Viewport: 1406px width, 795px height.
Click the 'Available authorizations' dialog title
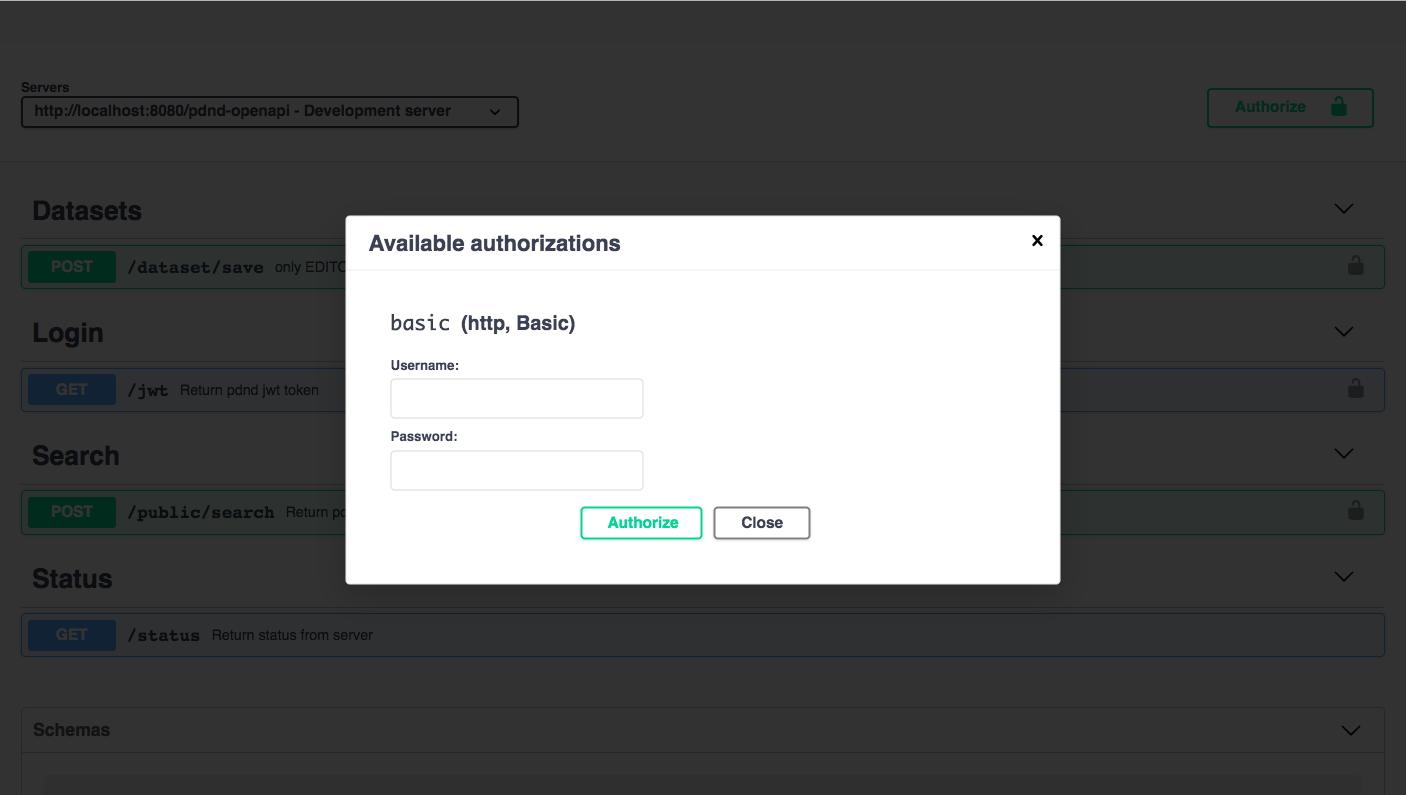[495, 243]
